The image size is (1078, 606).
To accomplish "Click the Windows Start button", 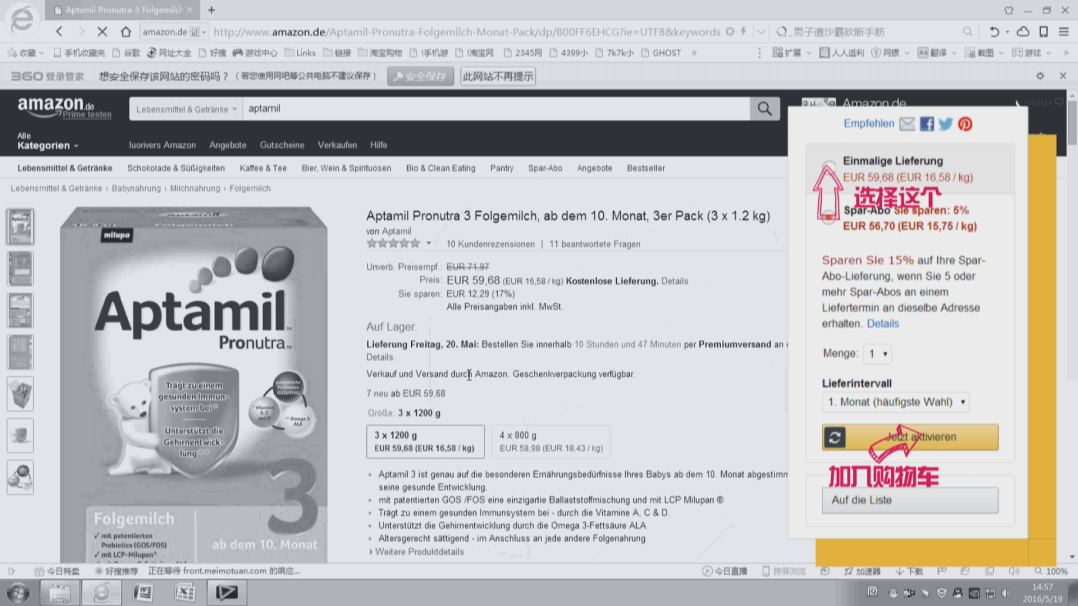I will click(x=18, y=592).
